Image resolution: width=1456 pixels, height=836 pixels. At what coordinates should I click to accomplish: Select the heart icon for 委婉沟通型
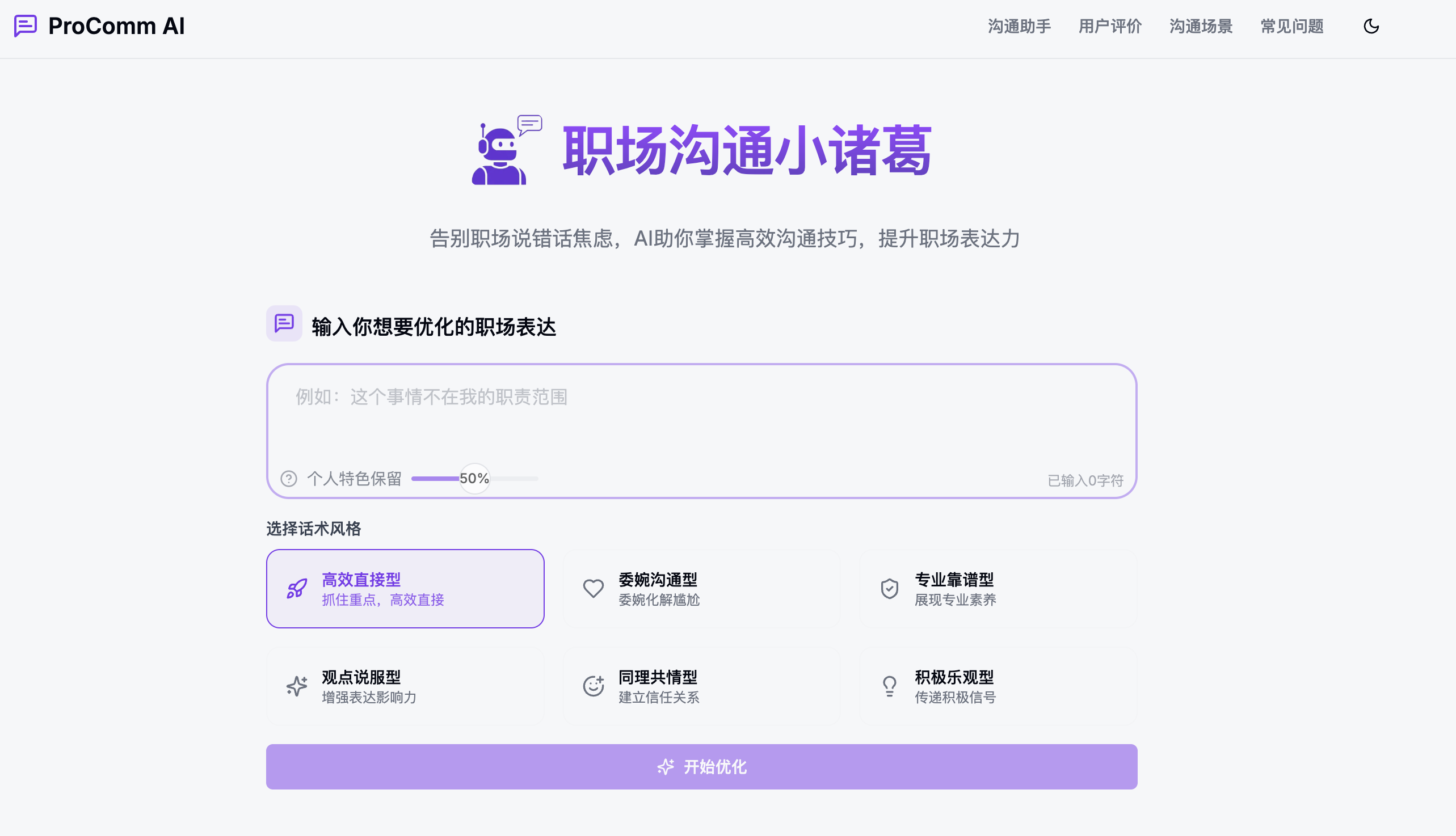click(594, 589)
